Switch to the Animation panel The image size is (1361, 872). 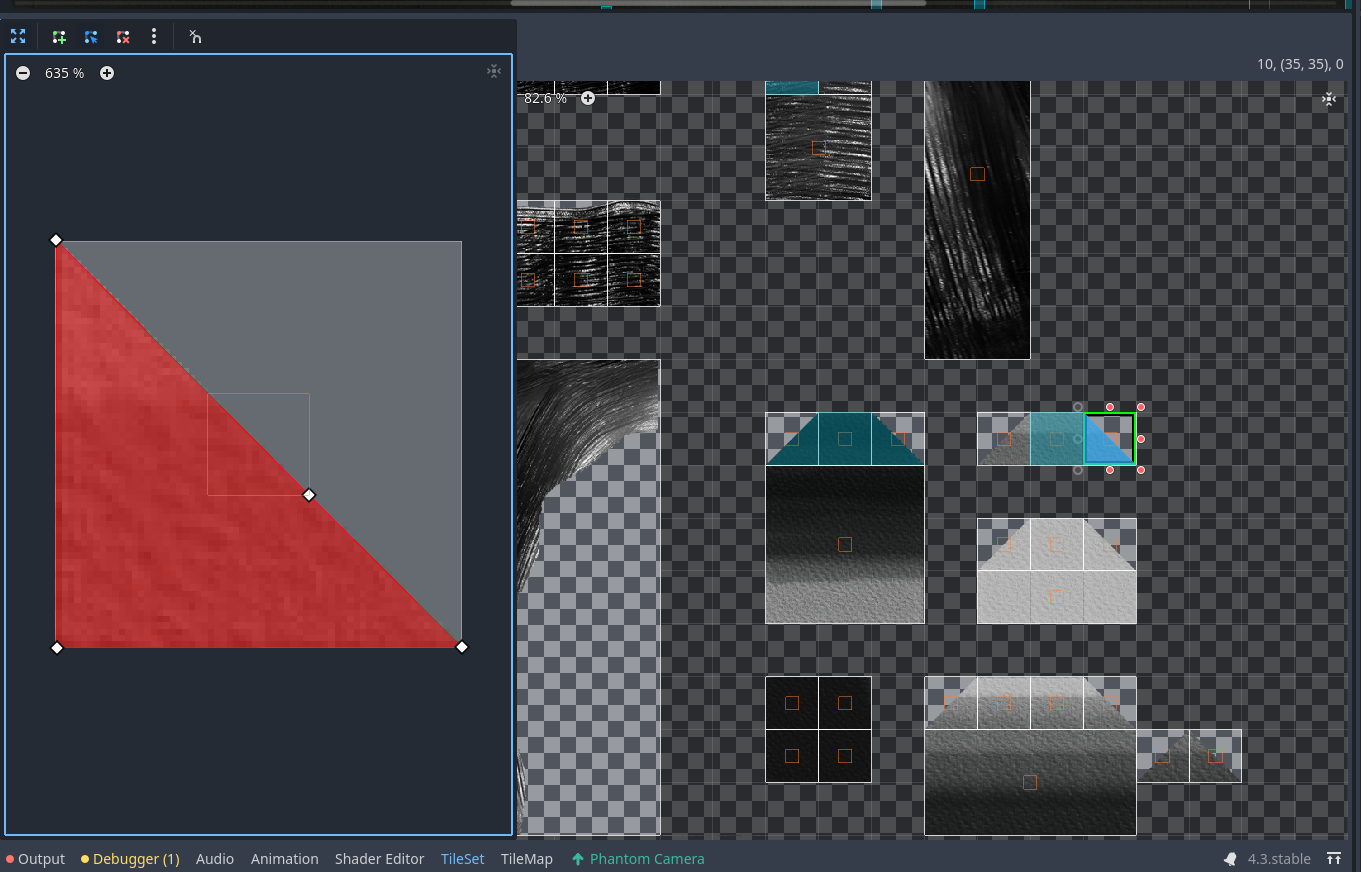[x=285, y=859]
